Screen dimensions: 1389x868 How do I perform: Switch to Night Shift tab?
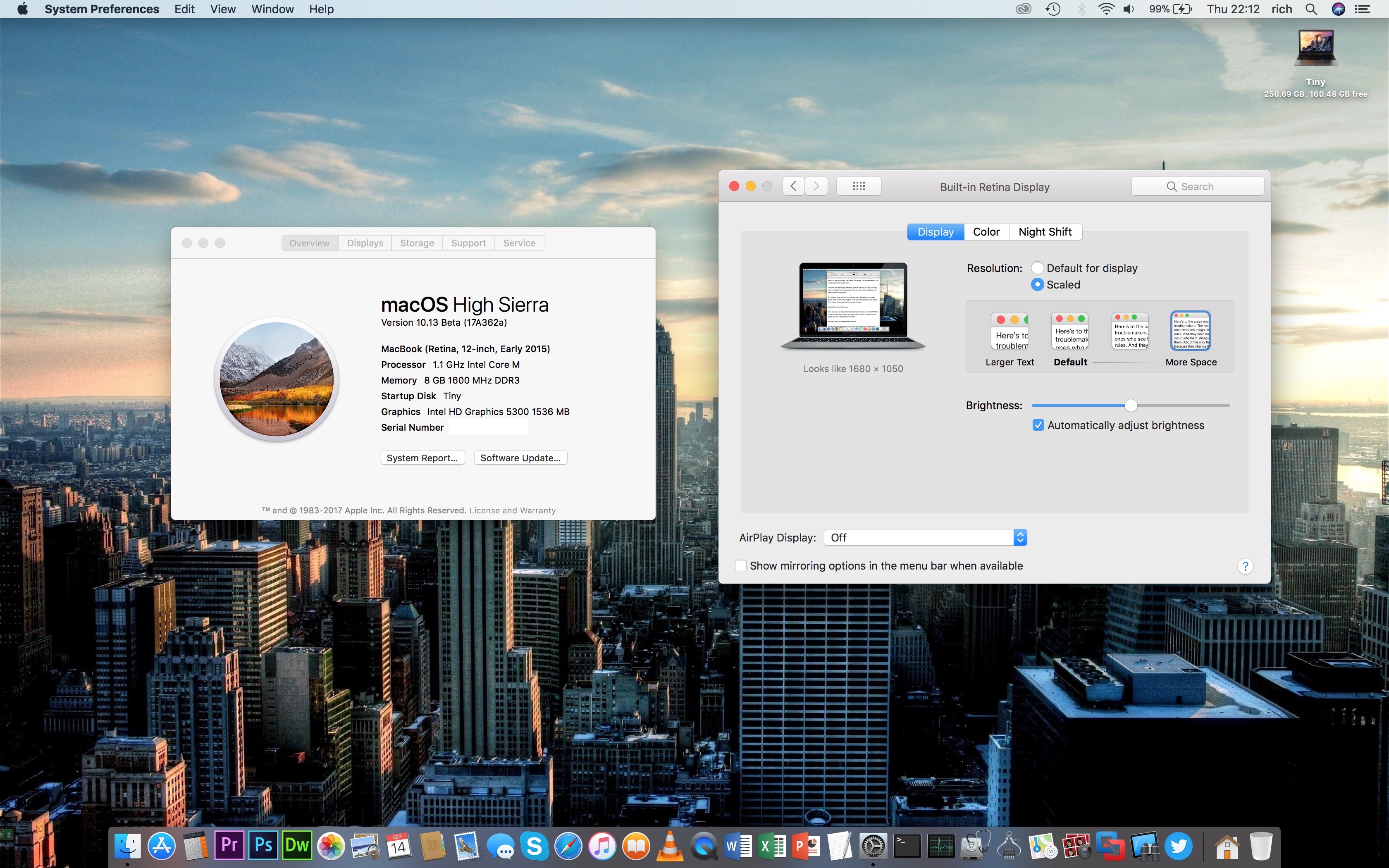(1045, 232)
